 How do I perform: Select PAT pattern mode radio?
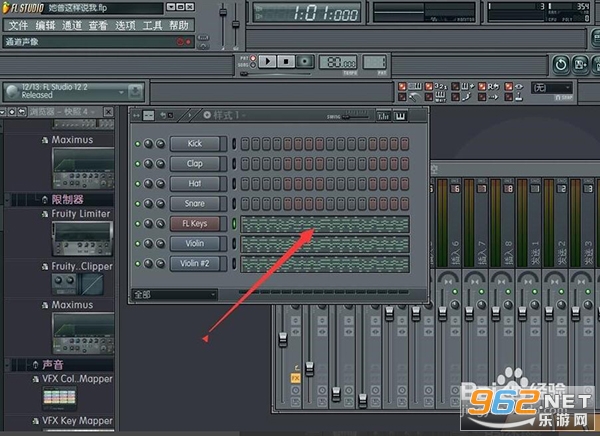point(253,58)
